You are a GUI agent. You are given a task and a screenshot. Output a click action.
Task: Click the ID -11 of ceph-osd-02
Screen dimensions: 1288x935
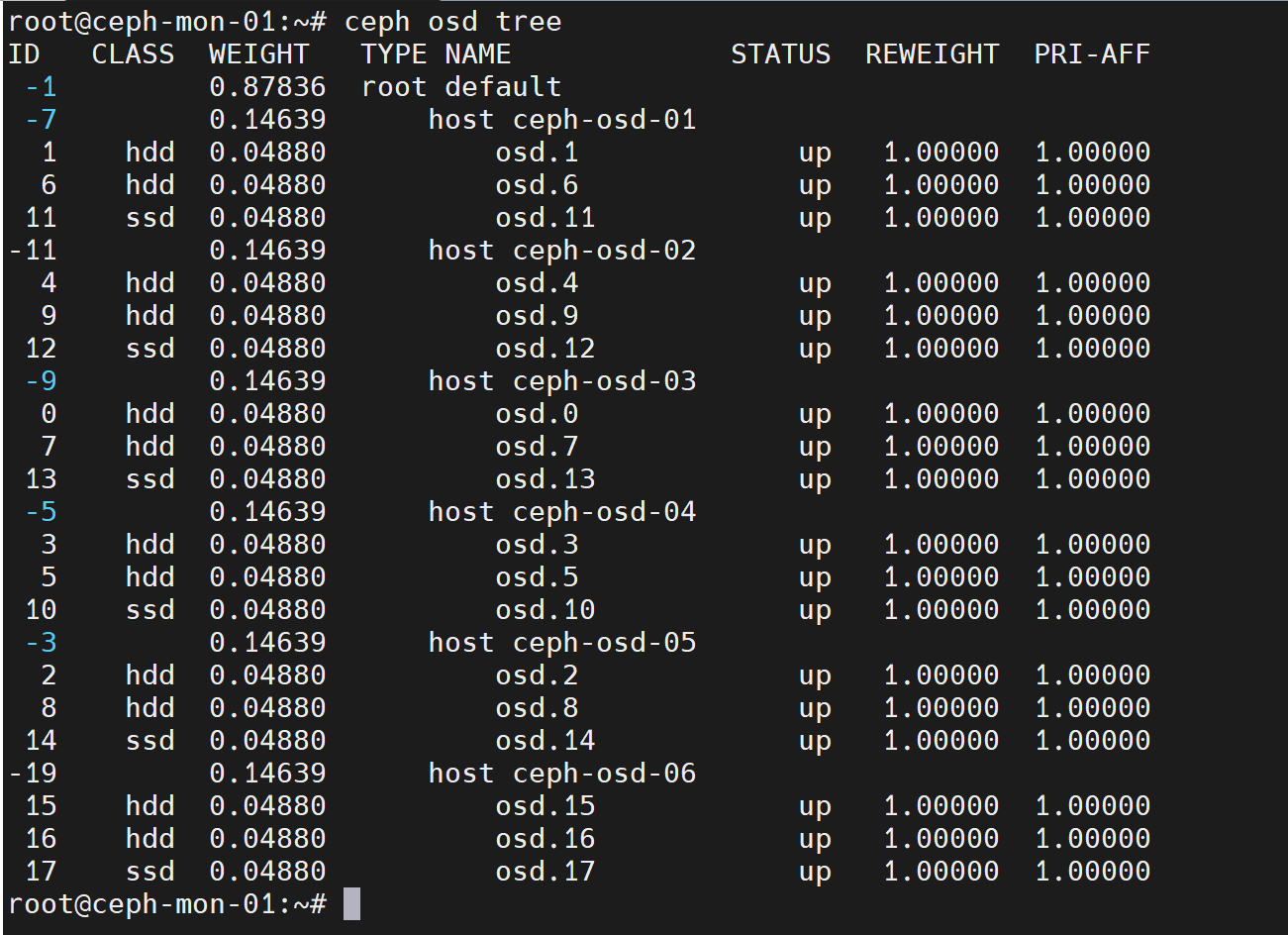click(33, 250)
